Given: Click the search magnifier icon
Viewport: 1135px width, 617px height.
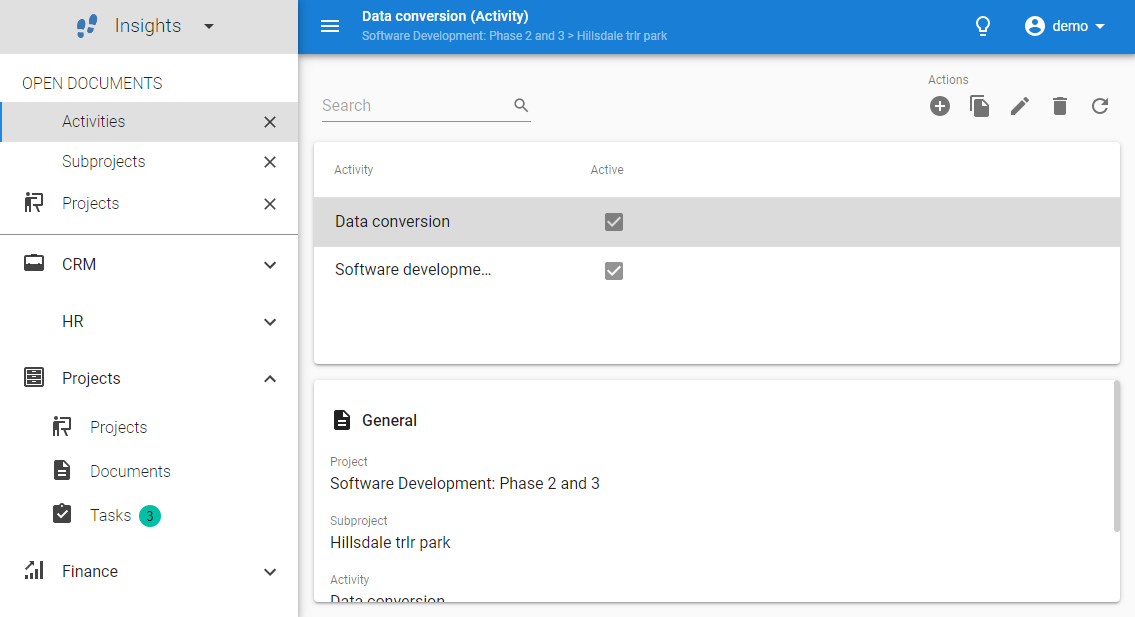Looking at the screenshot, I should (521, 105).
